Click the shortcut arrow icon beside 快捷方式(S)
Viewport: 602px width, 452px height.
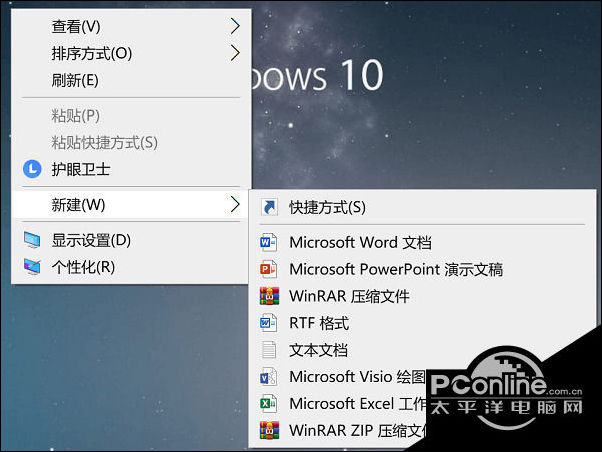click(270, 207)
